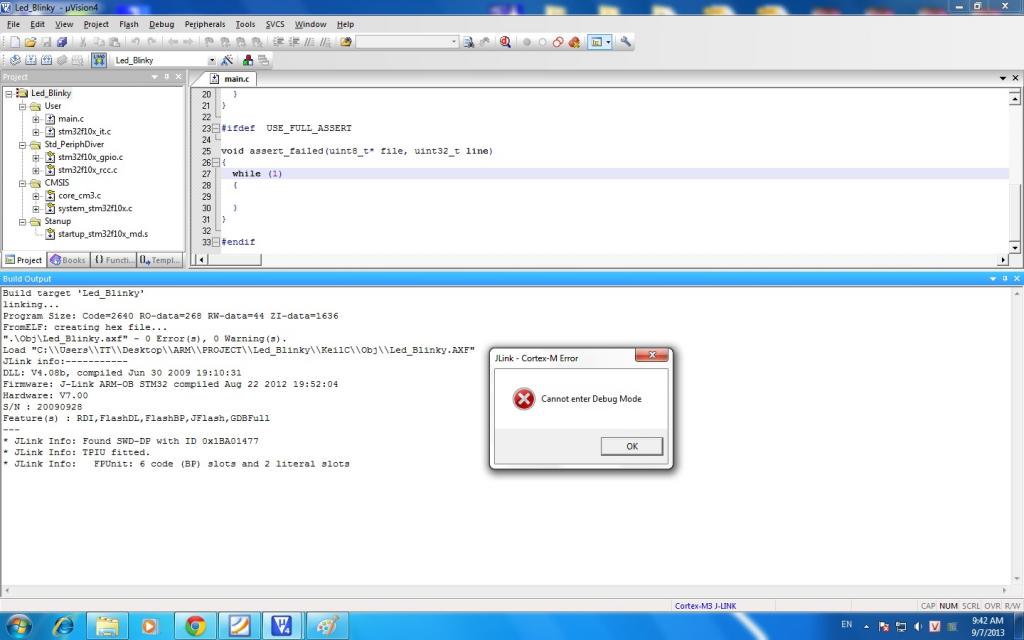Open the Peripherals menu
The image size is (1024, 640).
click(x=204, y=24)
